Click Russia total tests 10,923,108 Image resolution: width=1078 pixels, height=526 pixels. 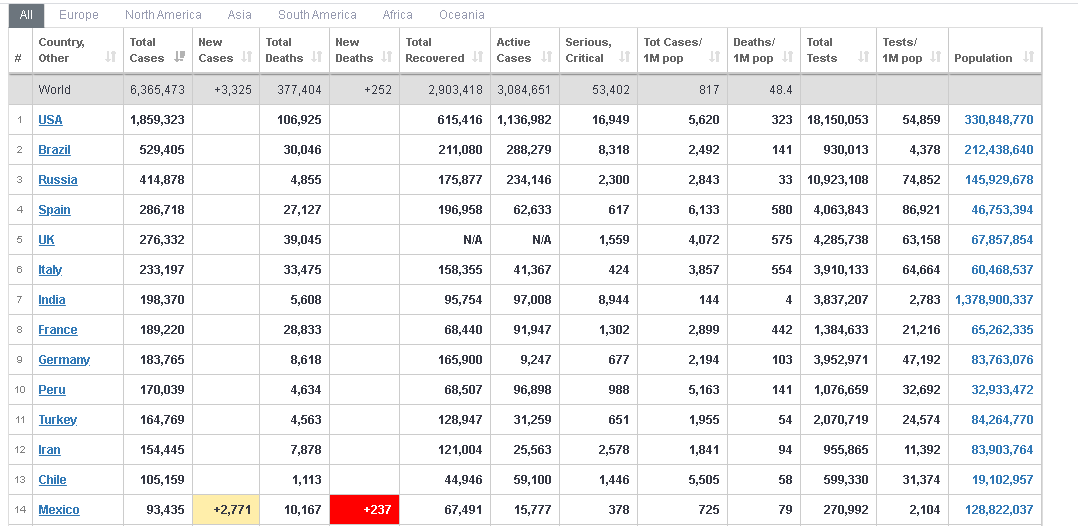tap(837, 179)
